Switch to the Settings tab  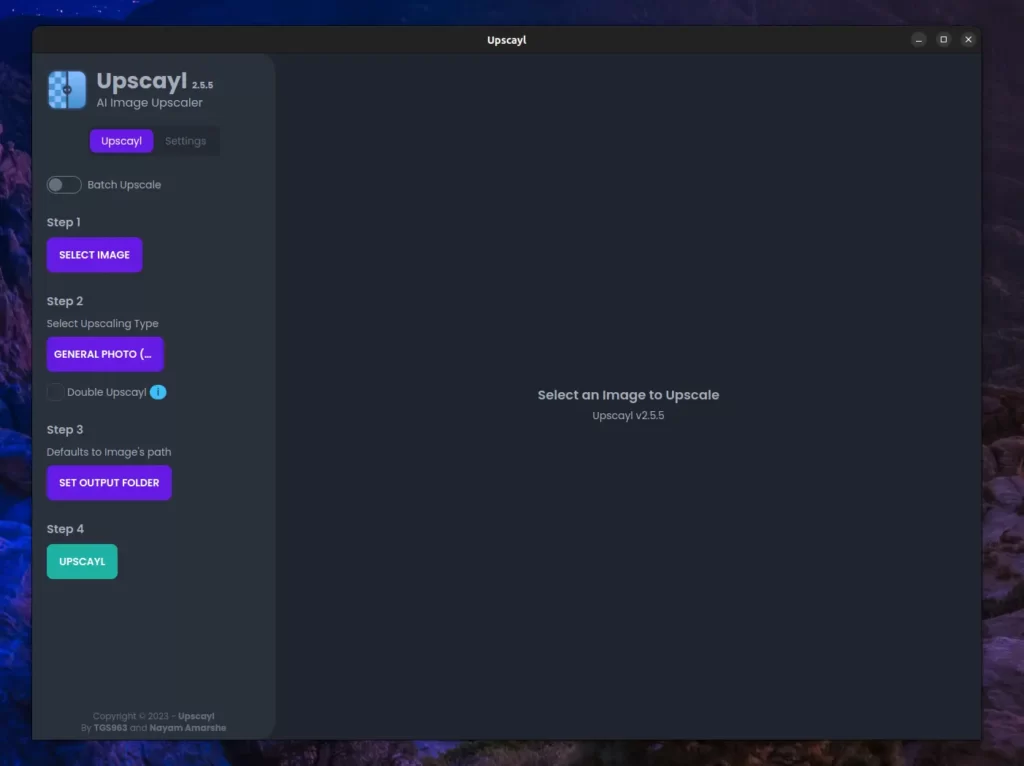185,141
